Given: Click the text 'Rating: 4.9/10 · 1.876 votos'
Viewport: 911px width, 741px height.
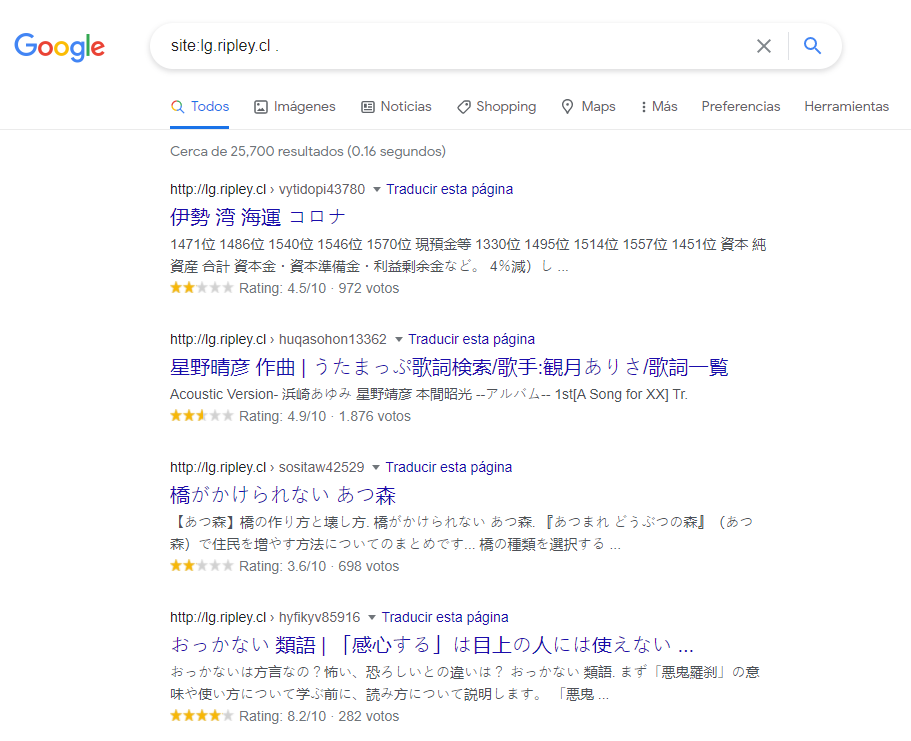Looking at the screenshot, I should point(325,416).
